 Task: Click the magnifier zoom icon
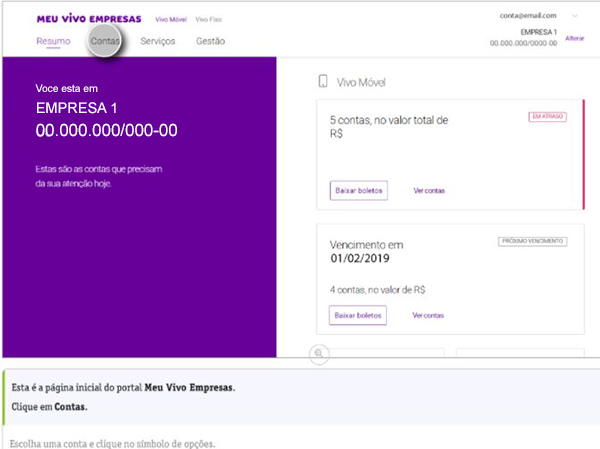[319, 353]
